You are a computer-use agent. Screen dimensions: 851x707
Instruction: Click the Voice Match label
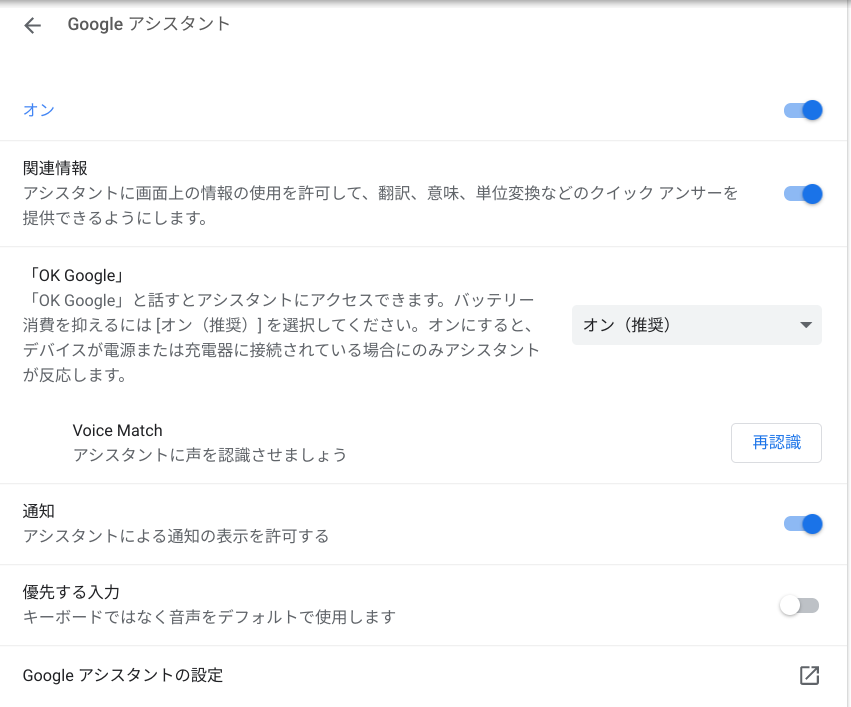click(117, 430)
